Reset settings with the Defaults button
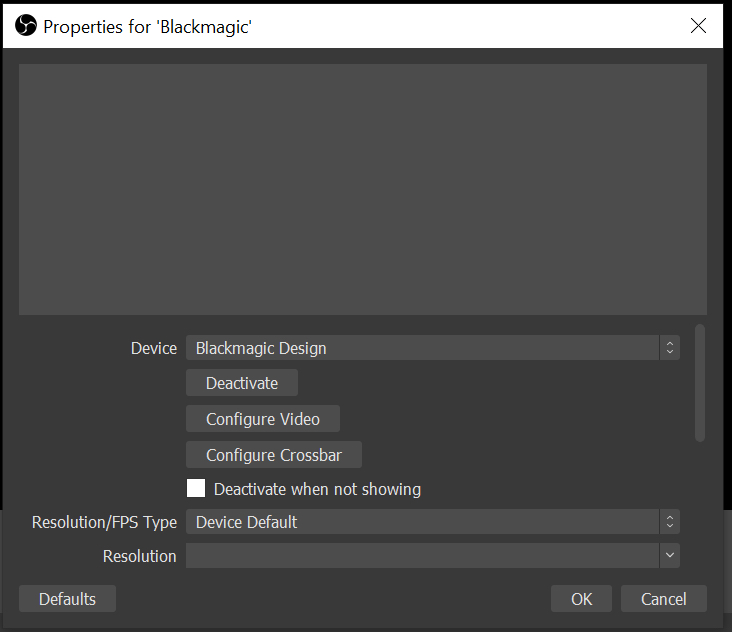This screenshot has height=632, width=732. (x=67, y=599)
